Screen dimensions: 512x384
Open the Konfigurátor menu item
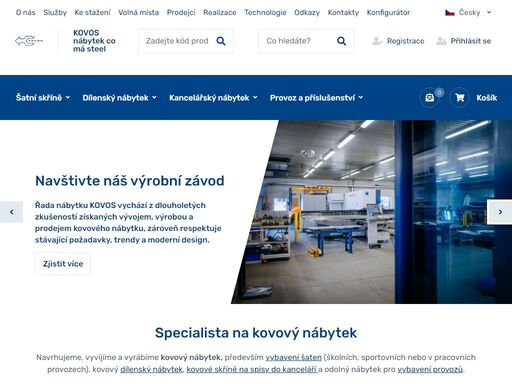tap(388, 13)
